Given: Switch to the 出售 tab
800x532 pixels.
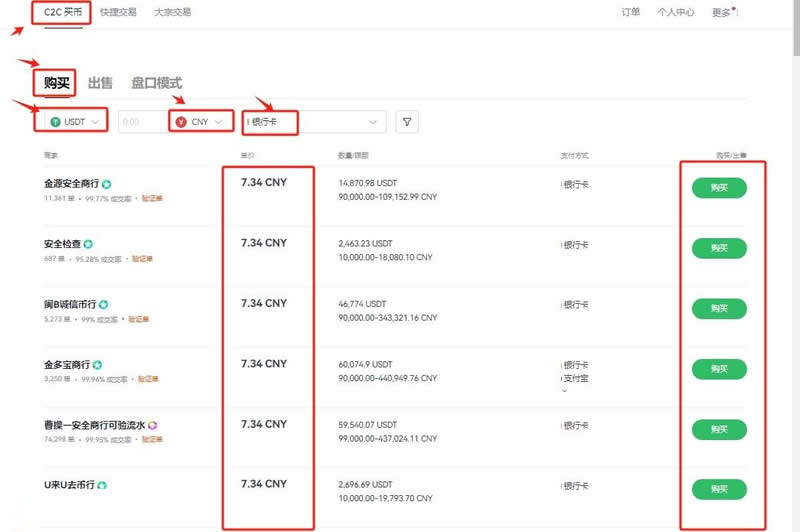Looking at the screenshot, I should pyautogui.click(x=100, y=83).
